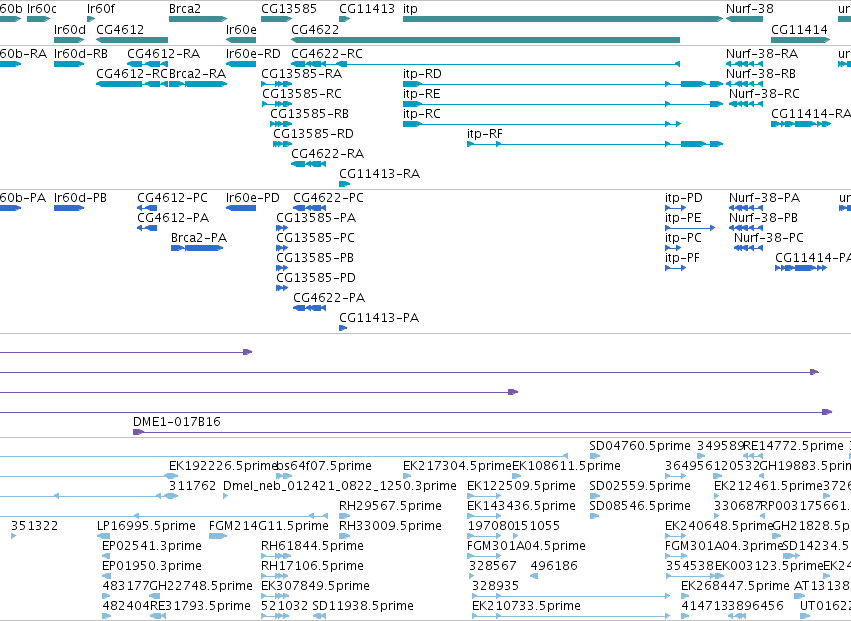Select the Brca2 gene bar

(198, 19)
